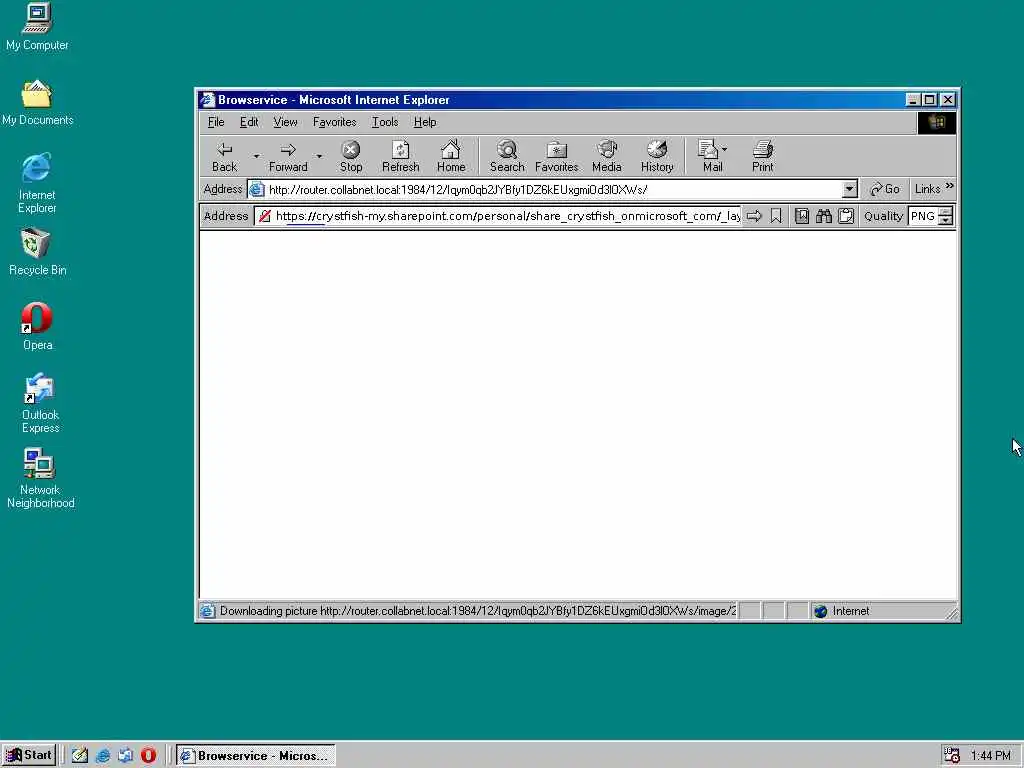This screenshot has height=768, width=1024.
Task: Select the Internet Explorer desktop icon
Action: tap(37, 184)
